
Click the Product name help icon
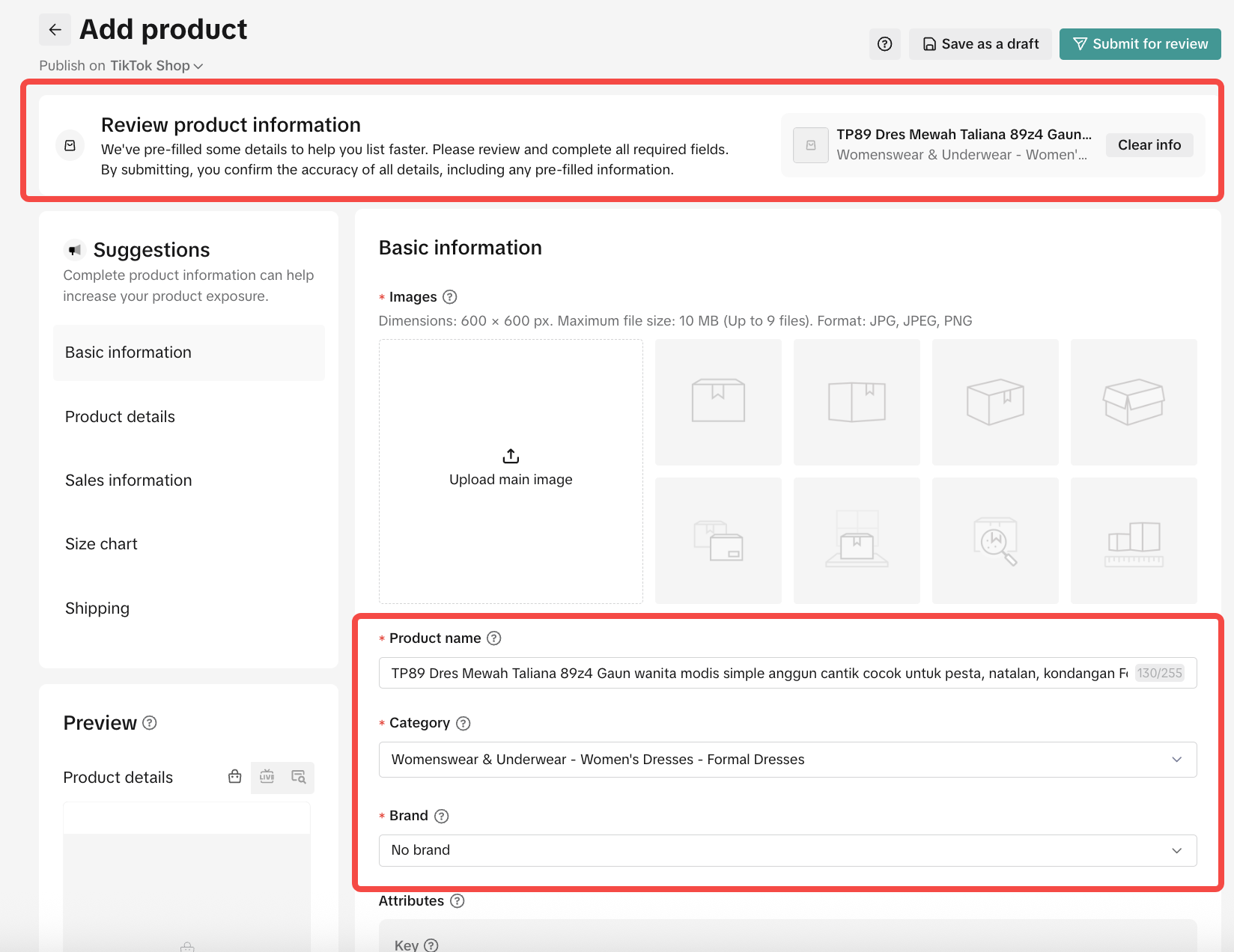[493, 638]
